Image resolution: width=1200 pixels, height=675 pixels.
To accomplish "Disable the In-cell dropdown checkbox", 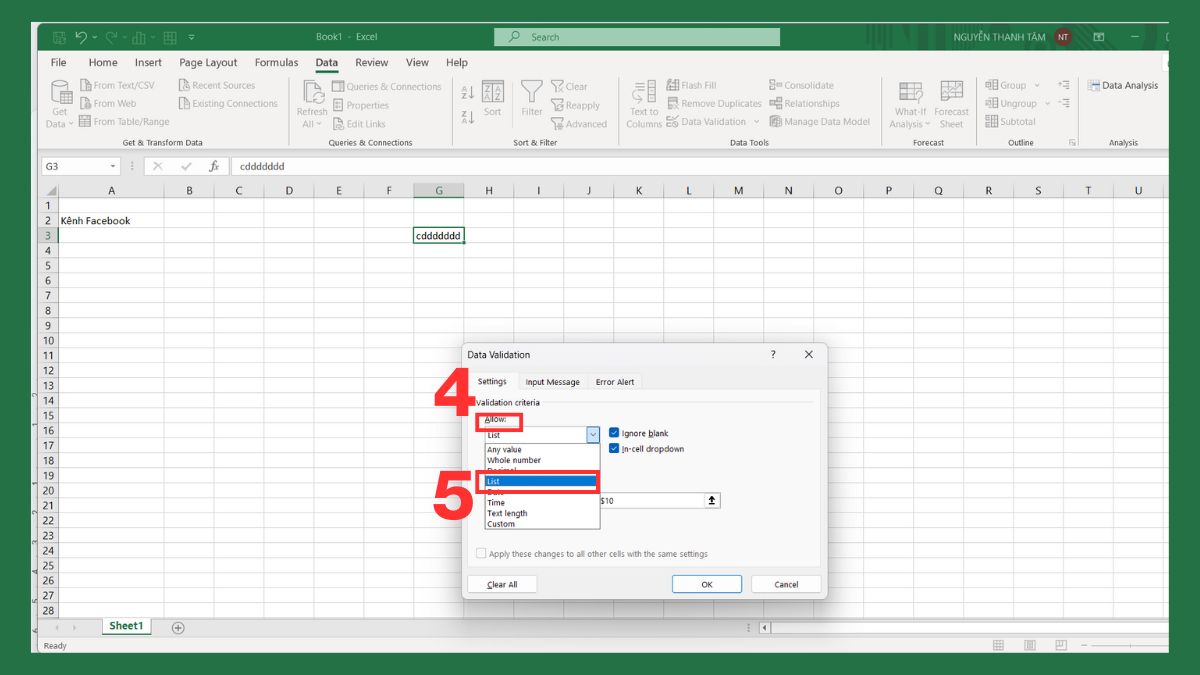I will (x=614, y=448).
